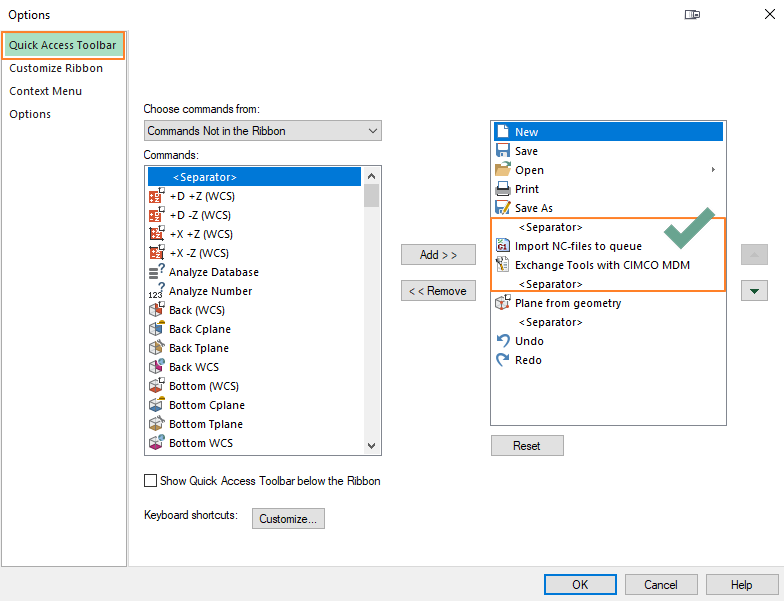Go to the Options category in sidebar
The height and width of the screenshot is (601, 784).
[x=30, y=114]
